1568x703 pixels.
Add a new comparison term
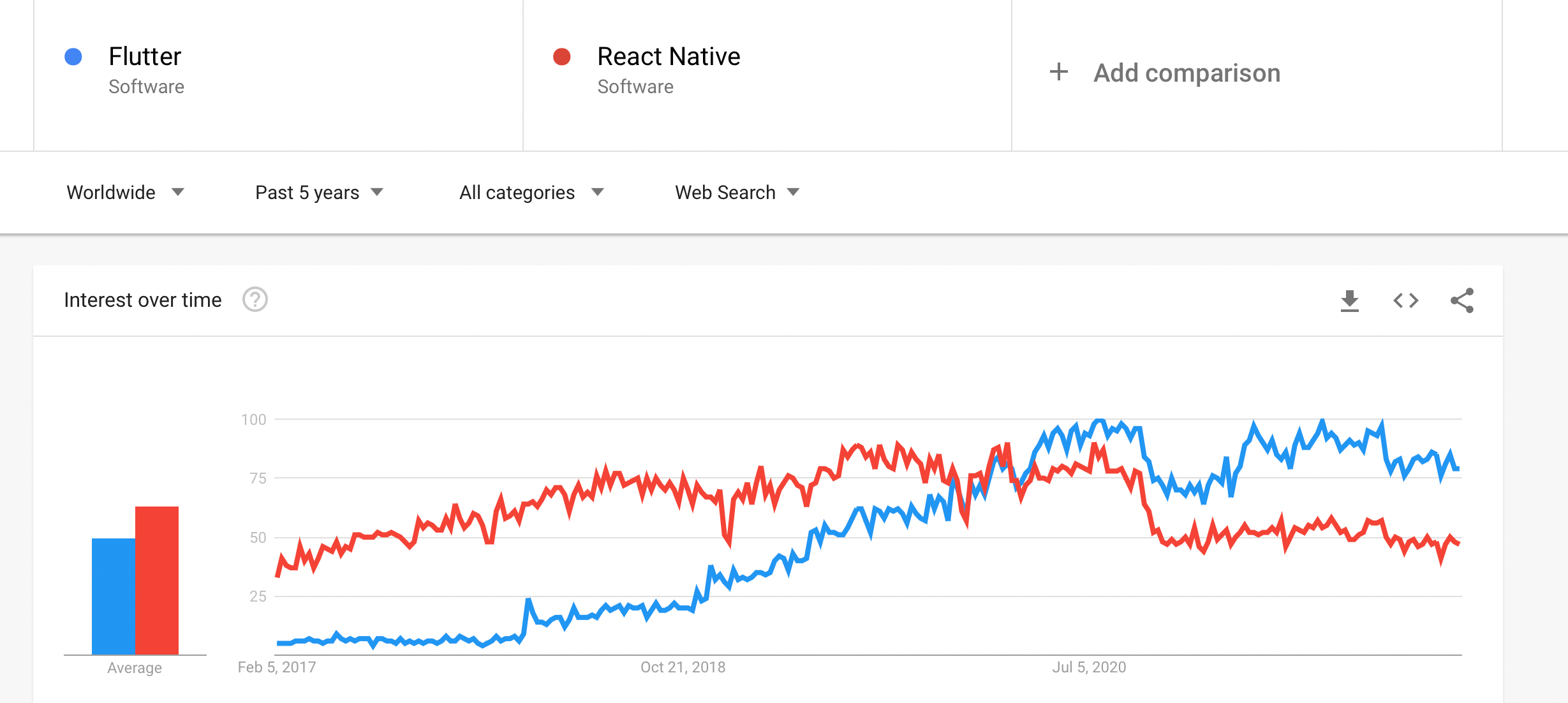[1187, 73]
